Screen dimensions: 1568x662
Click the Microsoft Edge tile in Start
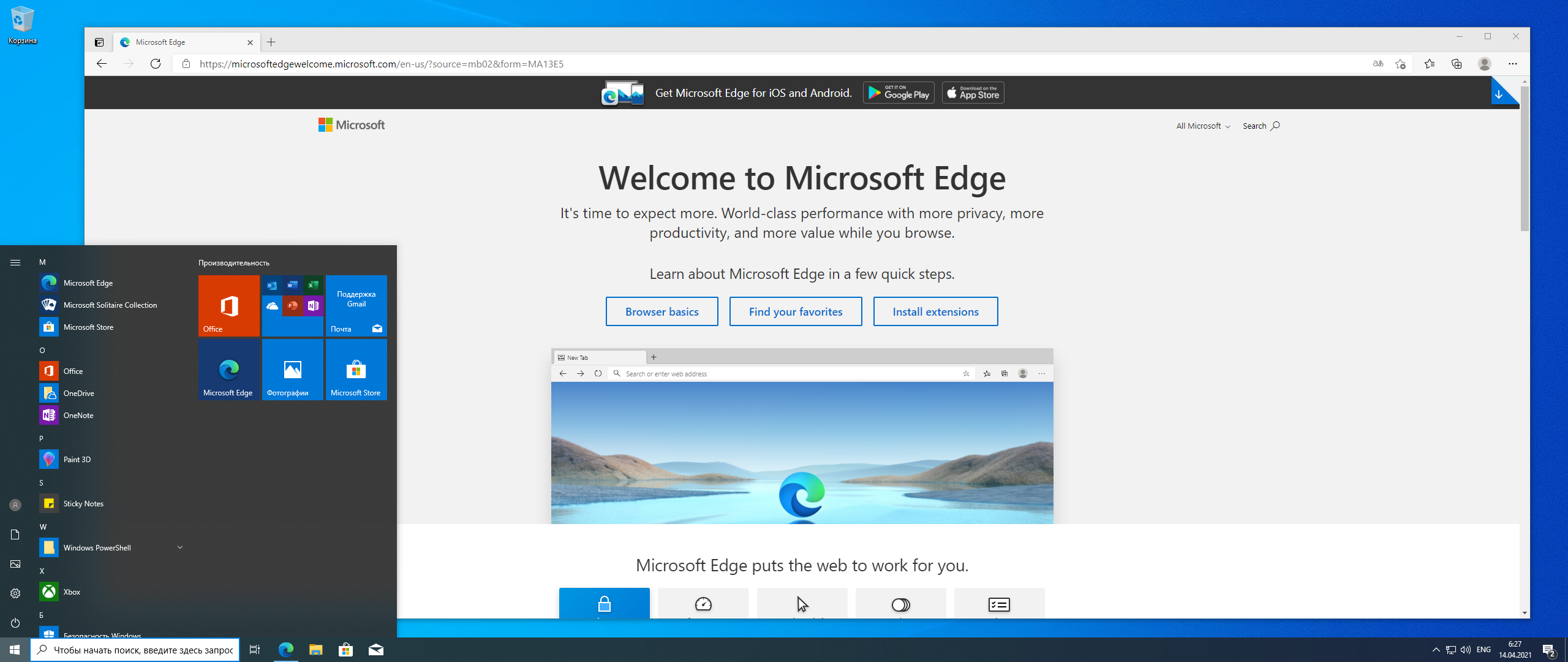coord(229,370)
